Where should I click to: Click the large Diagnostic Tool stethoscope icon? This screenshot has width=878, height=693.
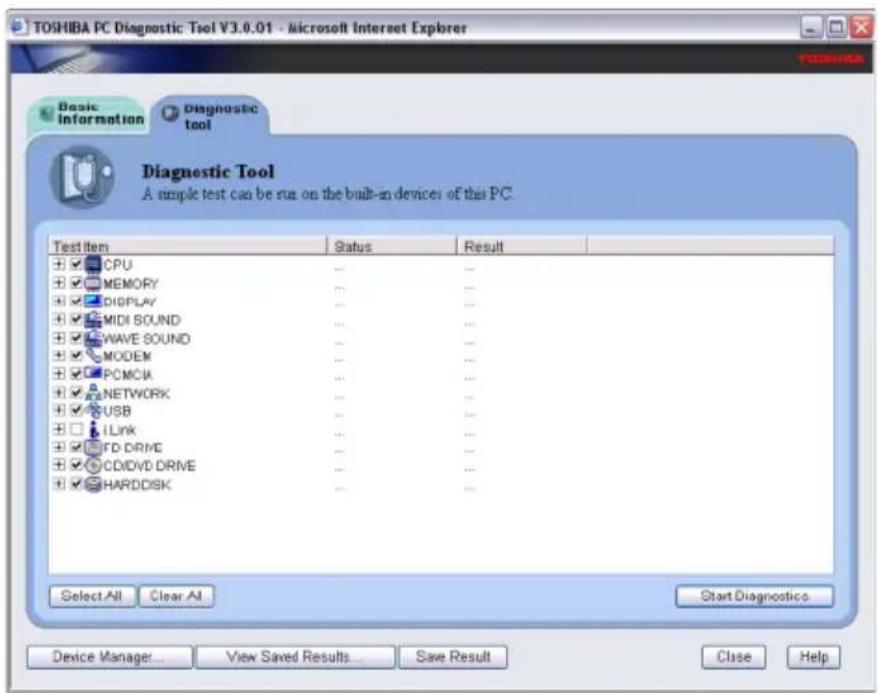(x=82, y=177)
